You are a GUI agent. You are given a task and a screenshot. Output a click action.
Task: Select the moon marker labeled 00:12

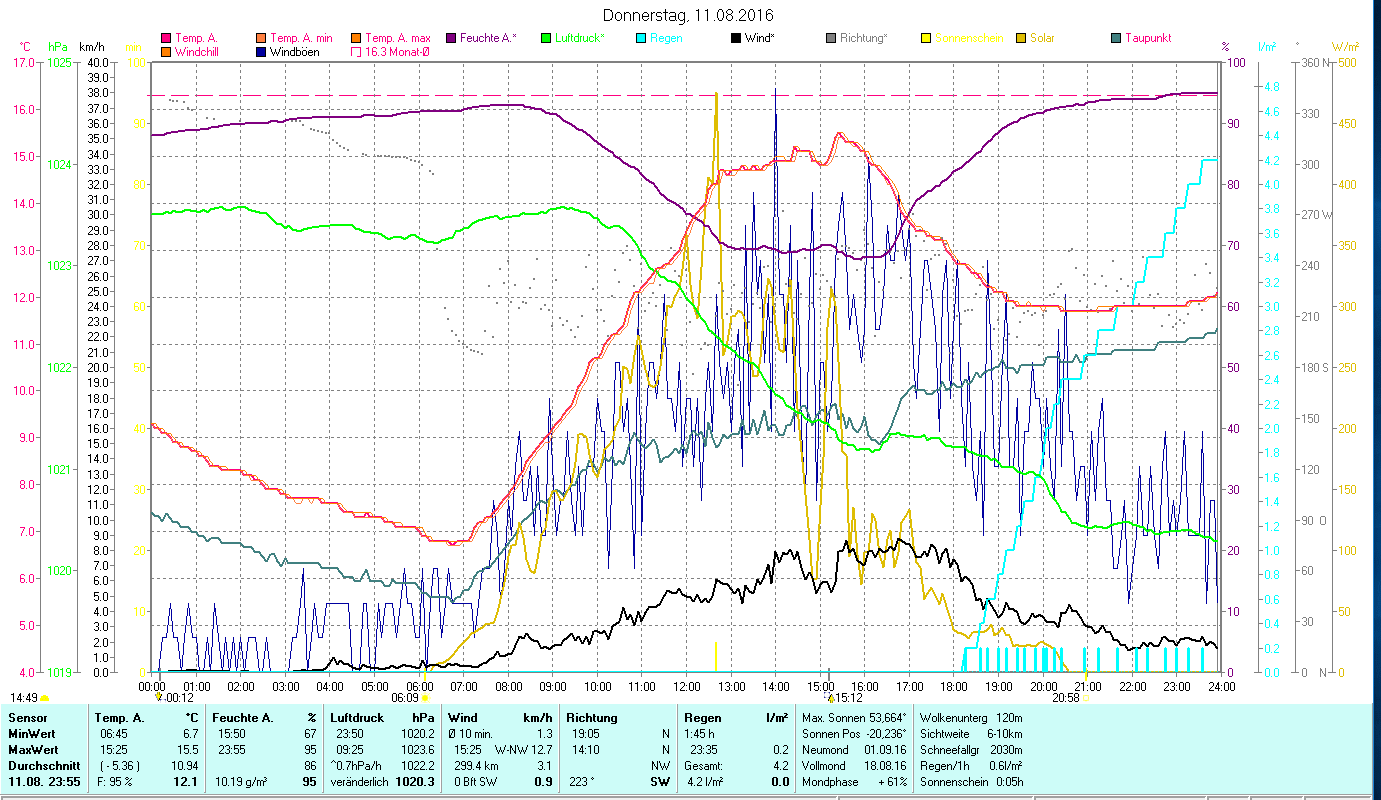tap(159, 698)
